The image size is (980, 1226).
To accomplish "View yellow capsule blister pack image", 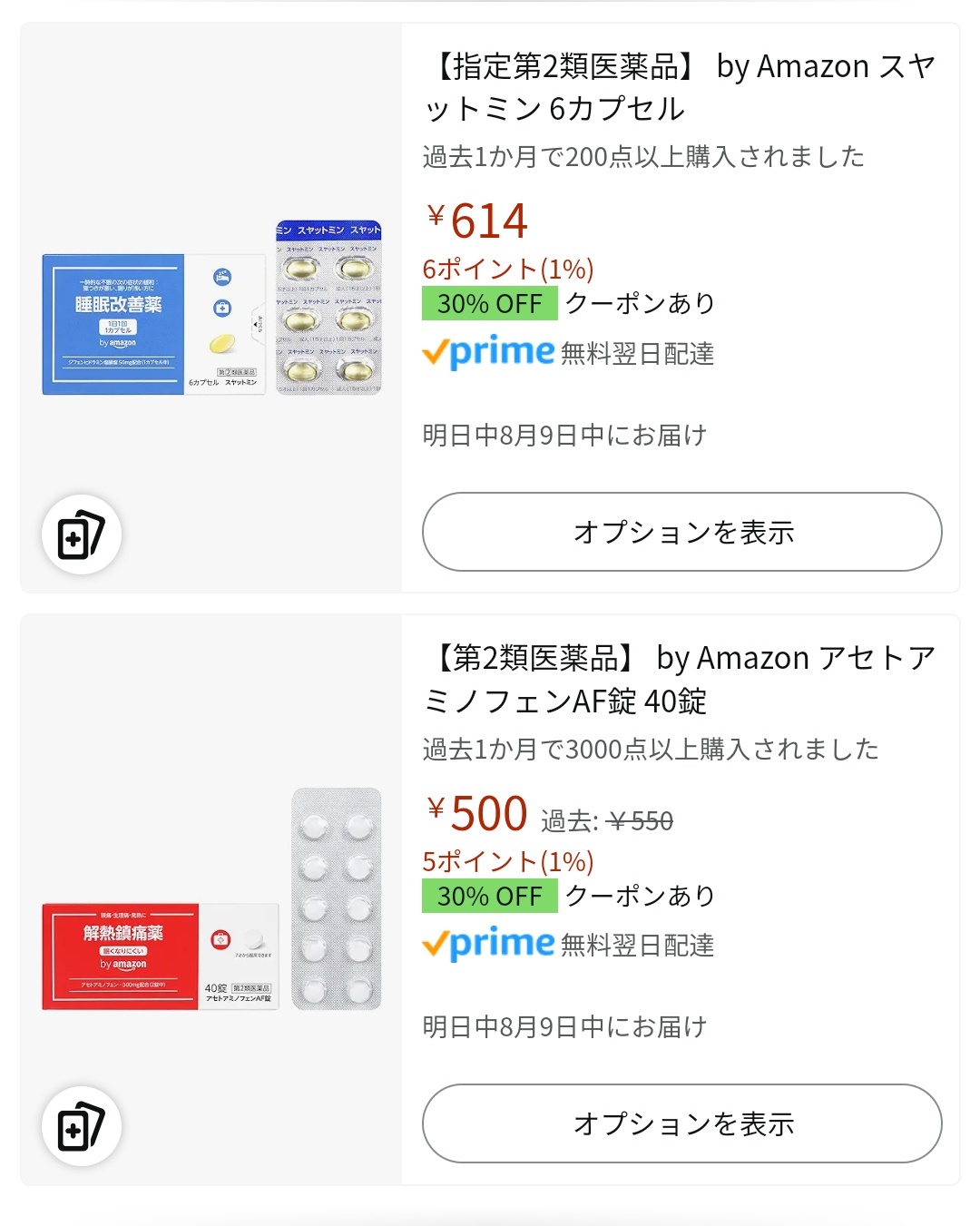I will click(x=328, y=308).
